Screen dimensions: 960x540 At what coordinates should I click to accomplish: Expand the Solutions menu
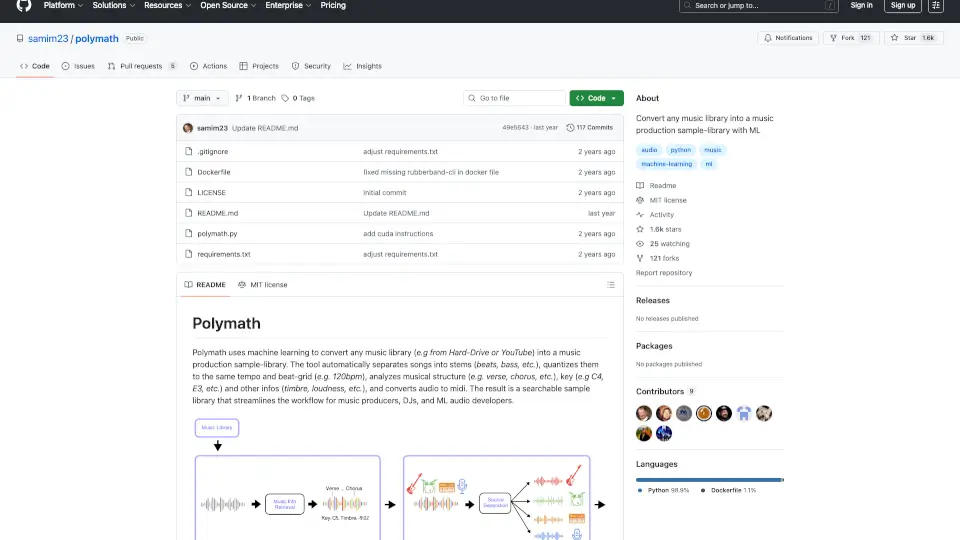[x=113, y=6]
